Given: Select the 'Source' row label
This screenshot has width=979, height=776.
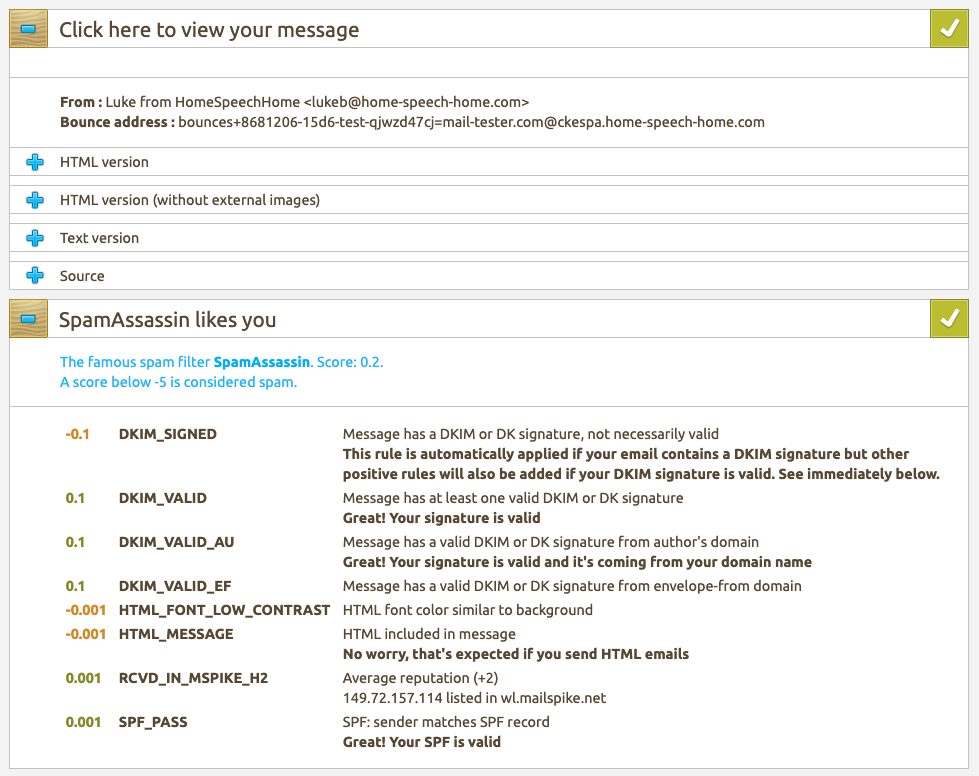Looking at the screenshot, I should point(82,276).
